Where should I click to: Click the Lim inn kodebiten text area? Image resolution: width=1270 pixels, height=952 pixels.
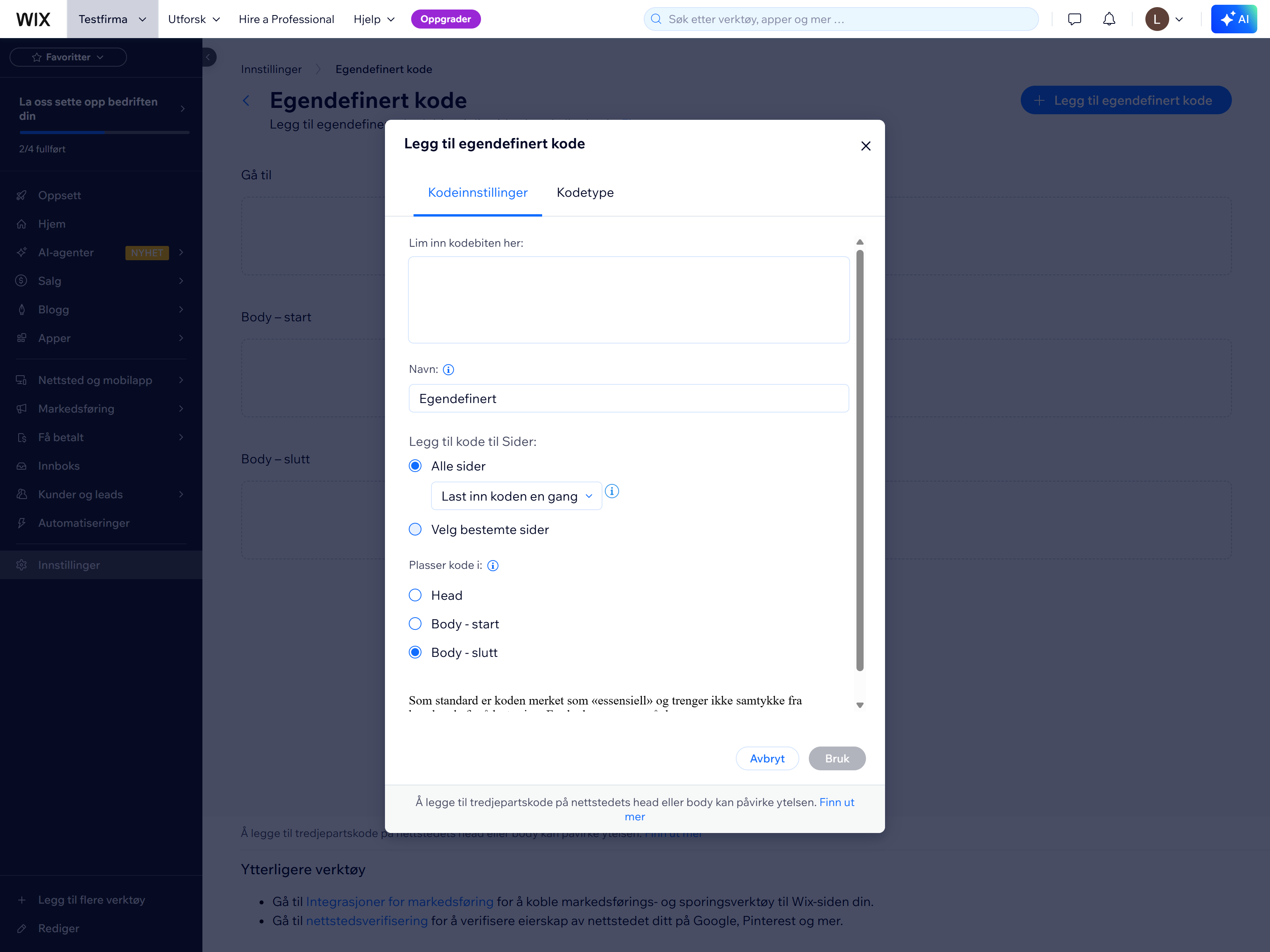point(629,299)
